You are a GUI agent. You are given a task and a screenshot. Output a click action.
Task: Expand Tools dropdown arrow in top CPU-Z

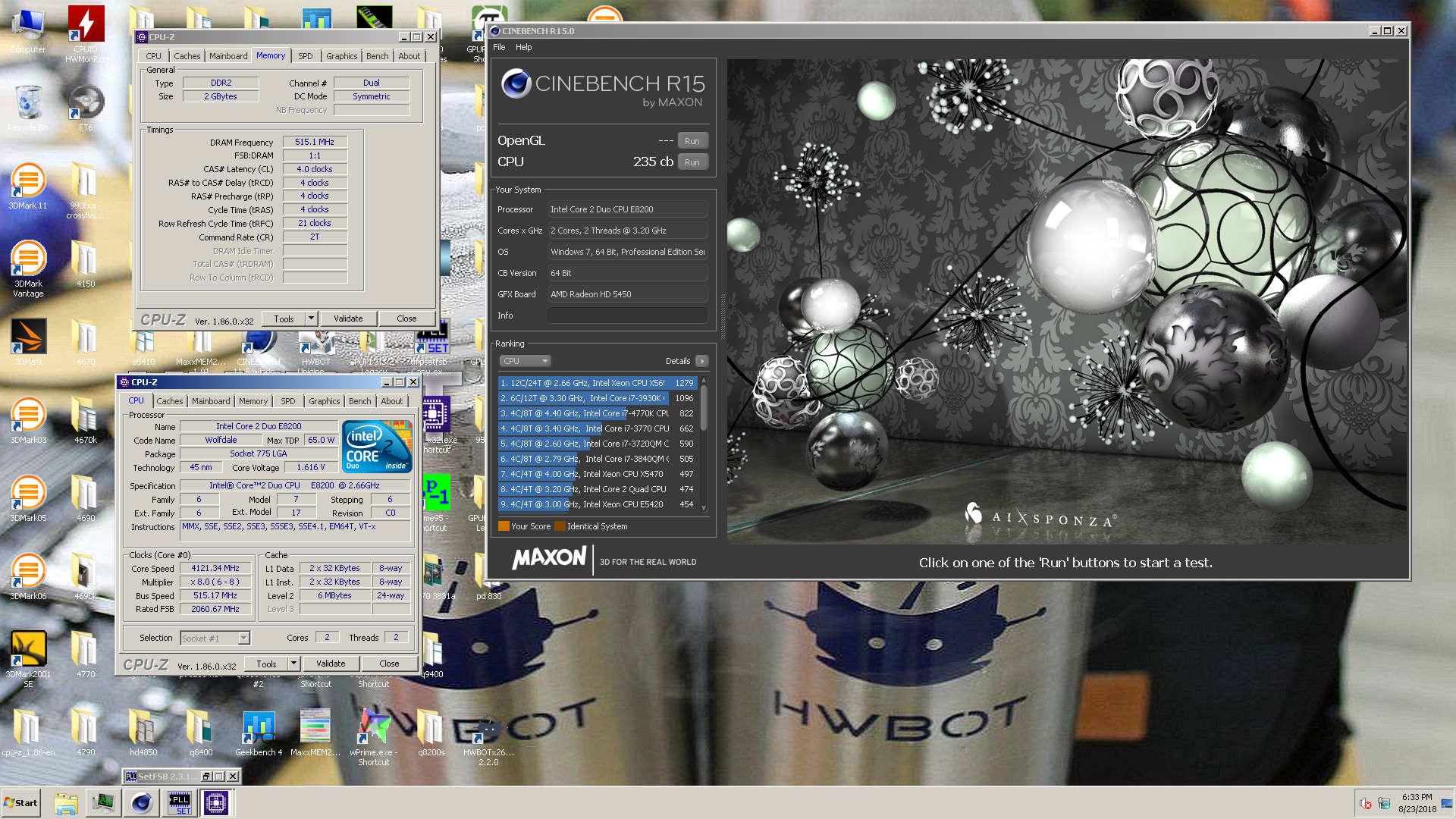click(311, 319)
